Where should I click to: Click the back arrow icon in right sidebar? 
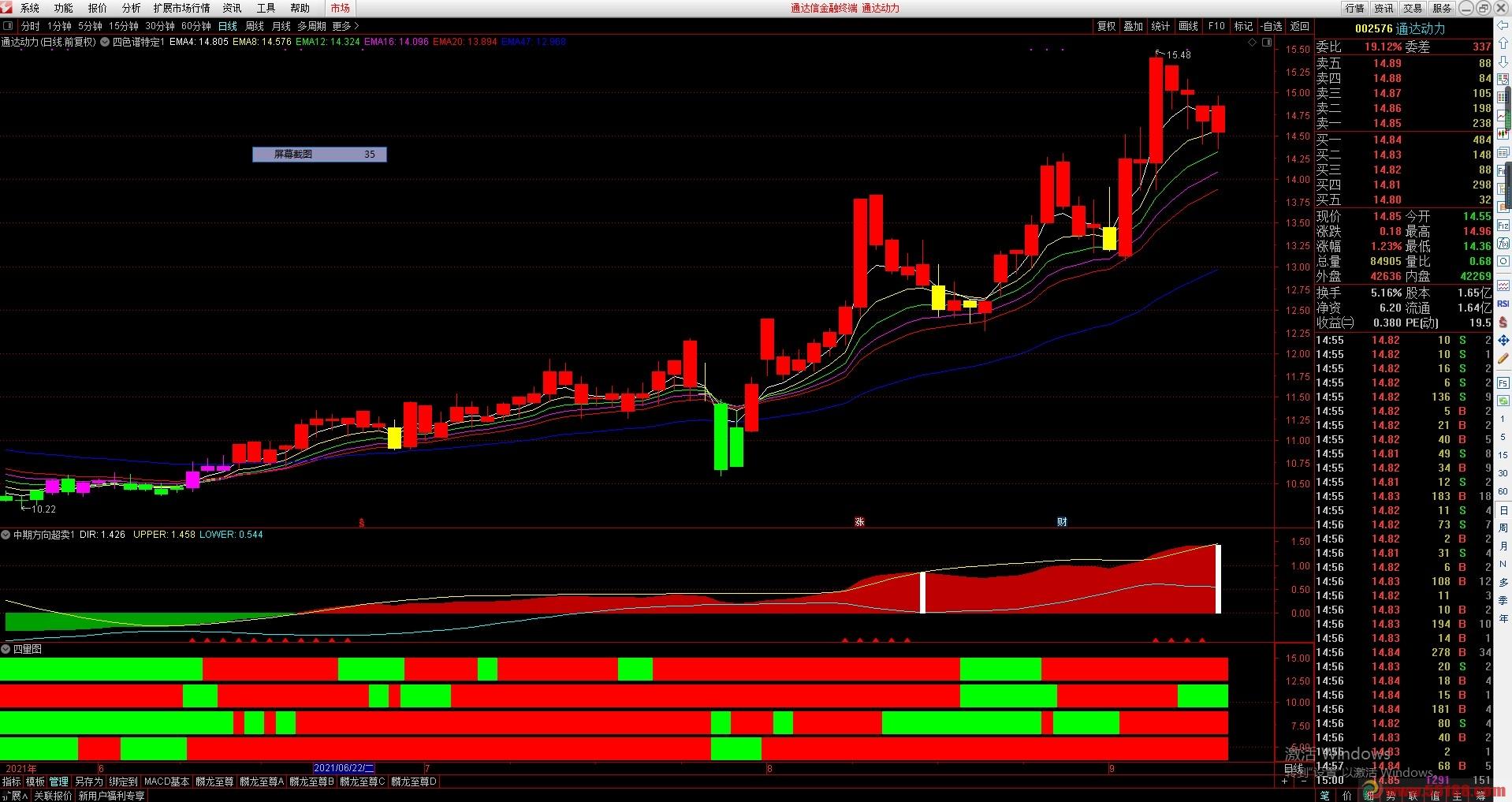click(x=1503, y=27)
